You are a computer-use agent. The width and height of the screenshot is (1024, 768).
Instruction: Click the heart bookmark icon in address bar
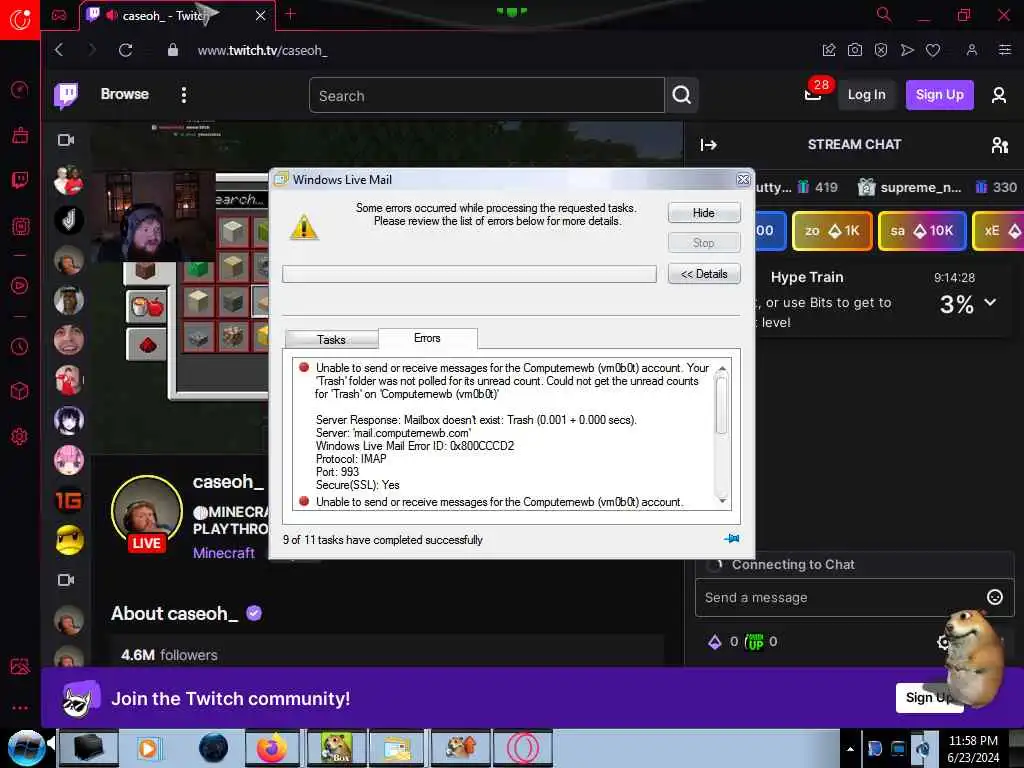(x=933, y=50)
